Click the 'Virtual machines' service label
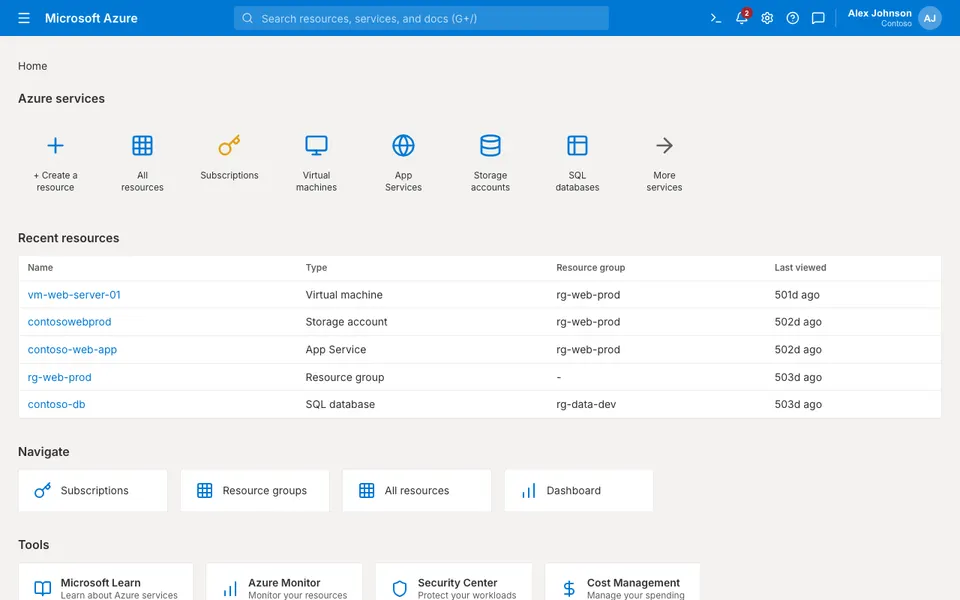960x600 pixels. coord(317,181)
